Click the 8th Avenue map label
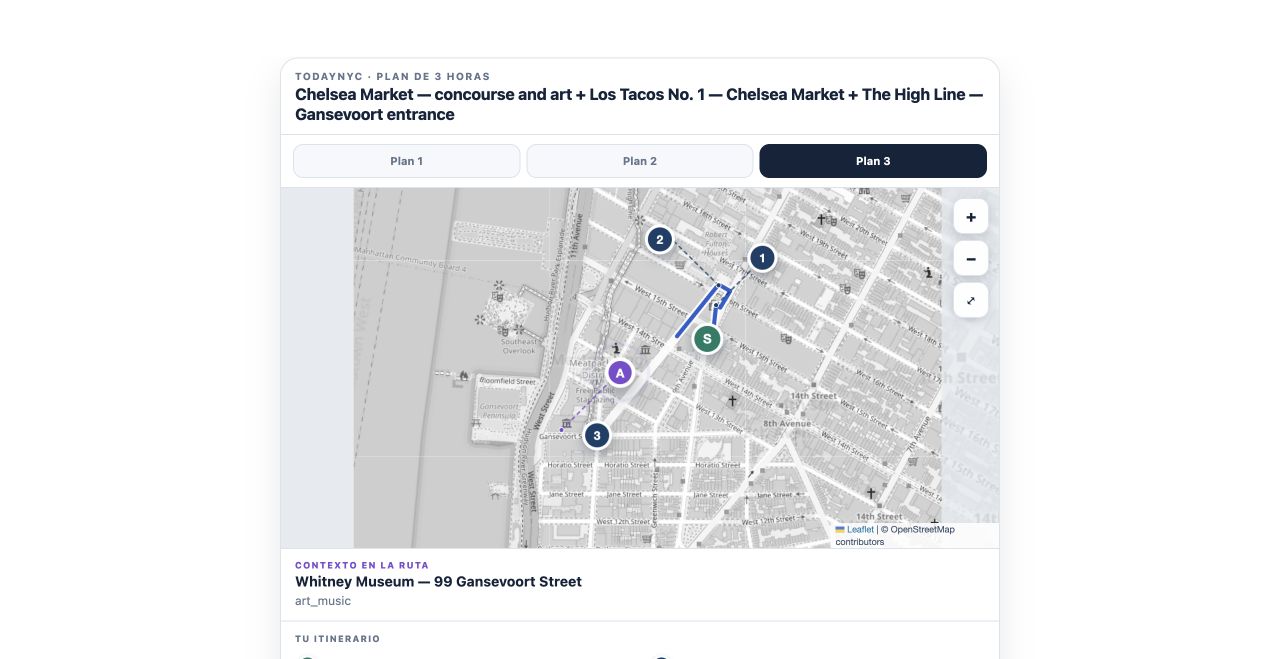Viewport: 1280px width, 659px height. click(x=787, y=424)
